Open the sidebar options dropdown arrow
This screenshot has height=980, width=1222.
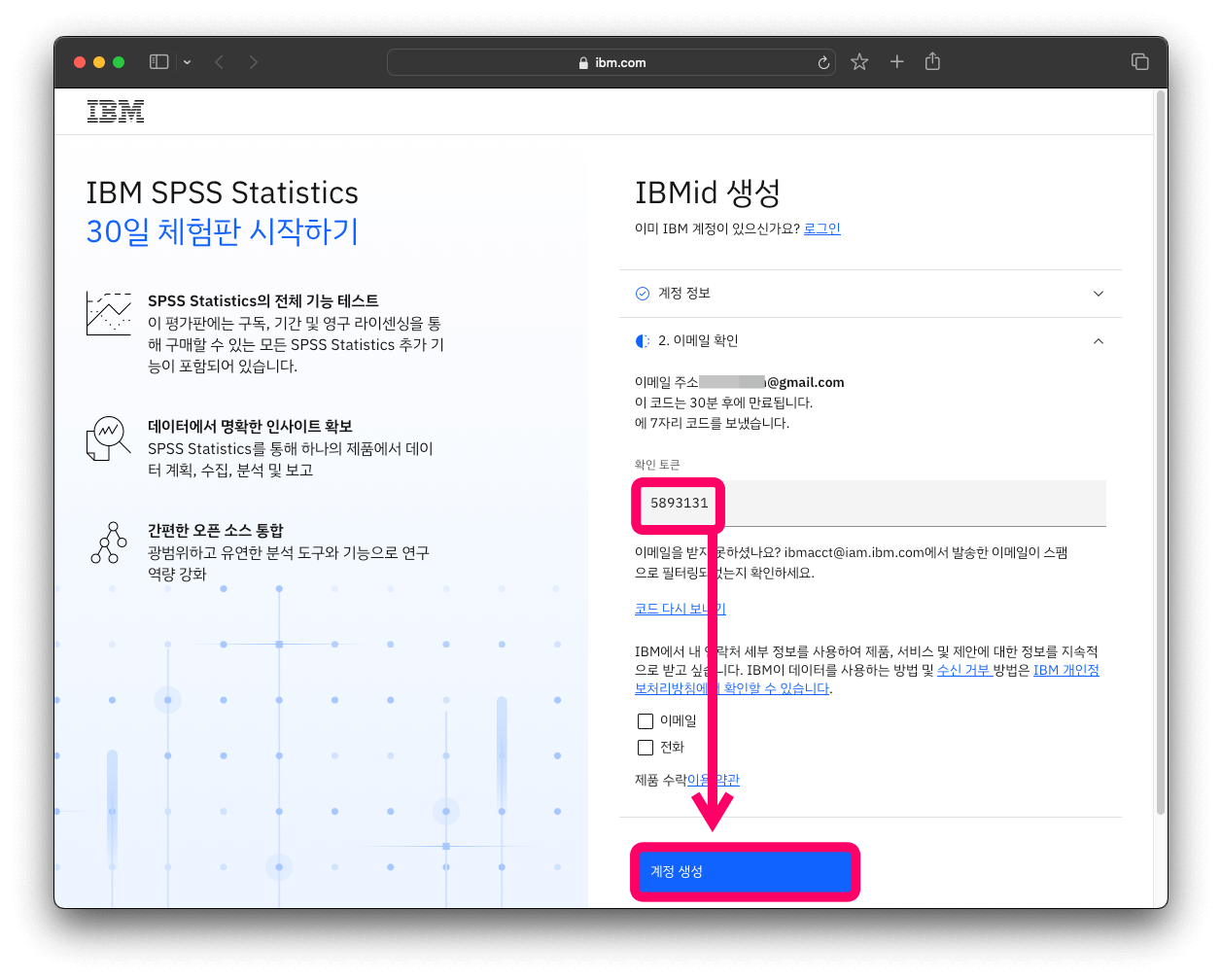(187, 62)
